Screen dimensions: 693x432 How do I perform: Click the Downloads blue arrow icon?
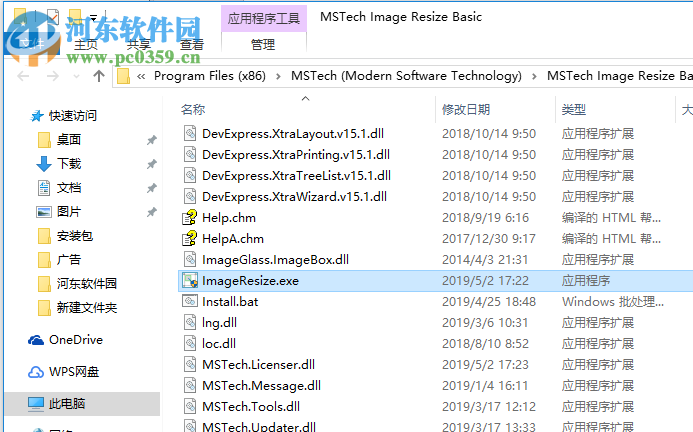click(x=43, y=164)
